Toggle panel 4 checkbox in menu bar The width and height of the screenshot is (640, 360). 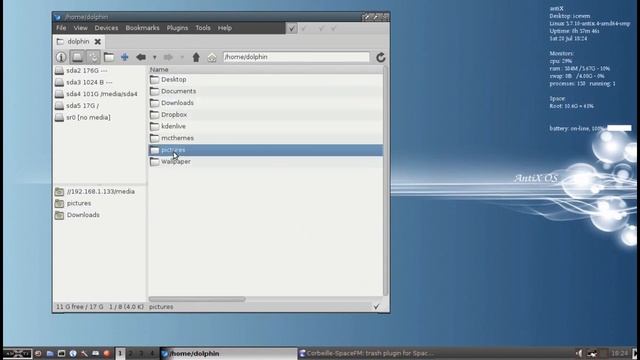(334, 28)
